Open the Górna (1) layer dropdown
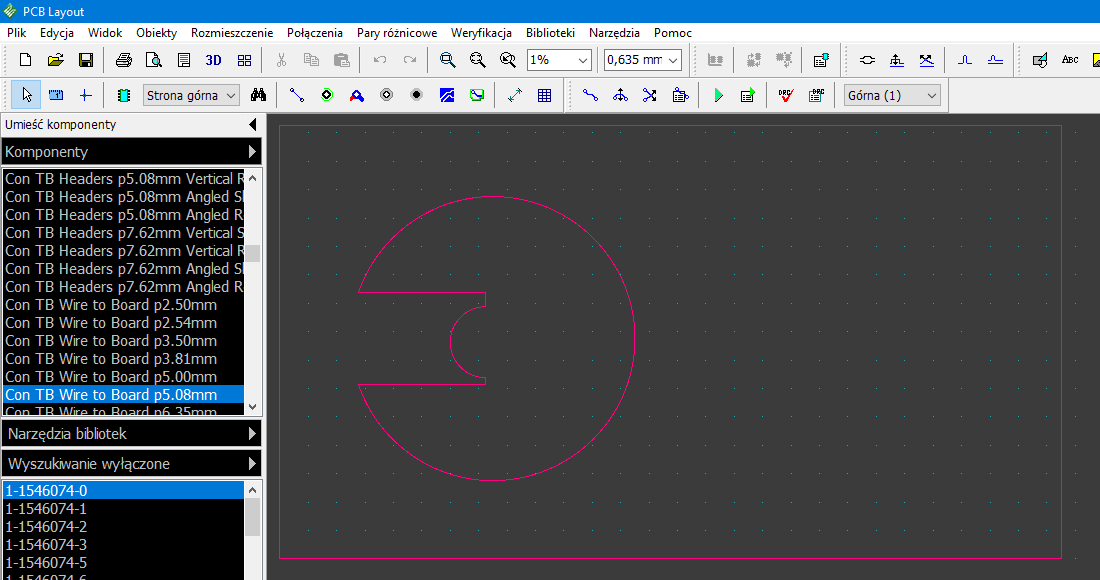The width and height of the screenshot is (1100, 580). point(892,96)
